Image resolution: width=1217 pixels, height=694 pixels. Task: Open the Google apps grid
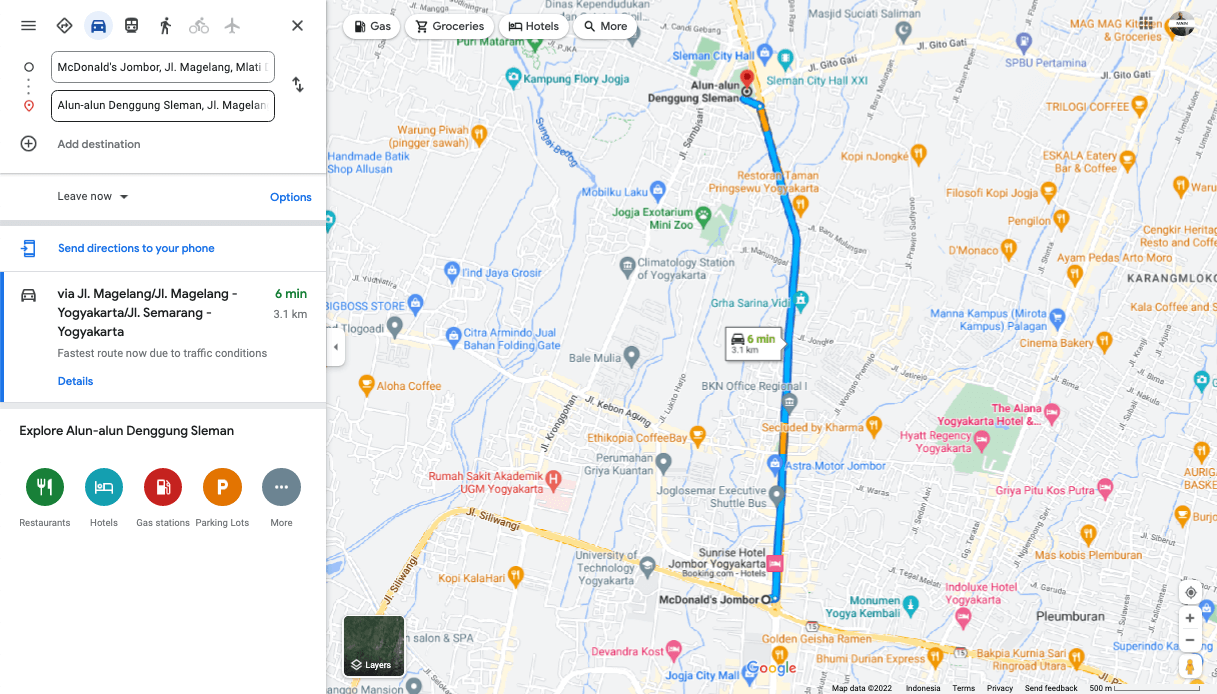pyautogui.click(x=1146, y=24)
